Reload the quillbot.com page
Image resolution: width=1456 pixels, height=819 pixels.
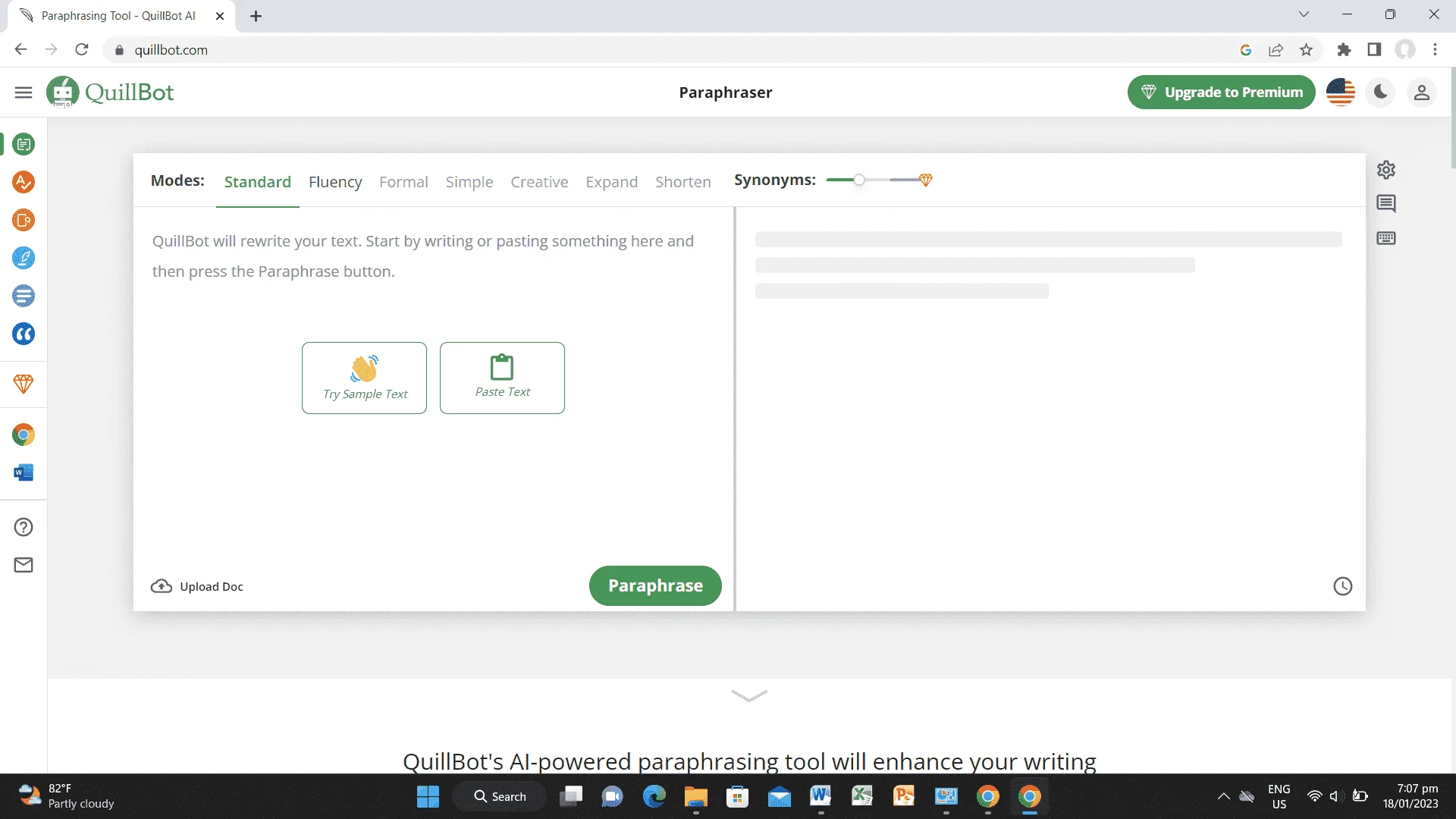pyautogui.click(x=82, y=50)
